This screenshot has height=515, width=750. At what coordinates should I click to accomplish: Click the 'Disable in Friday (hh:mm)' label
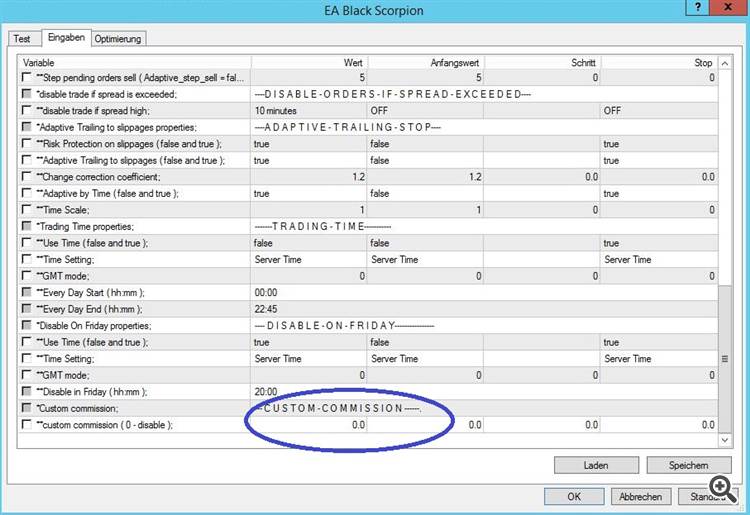coord(92,392)
